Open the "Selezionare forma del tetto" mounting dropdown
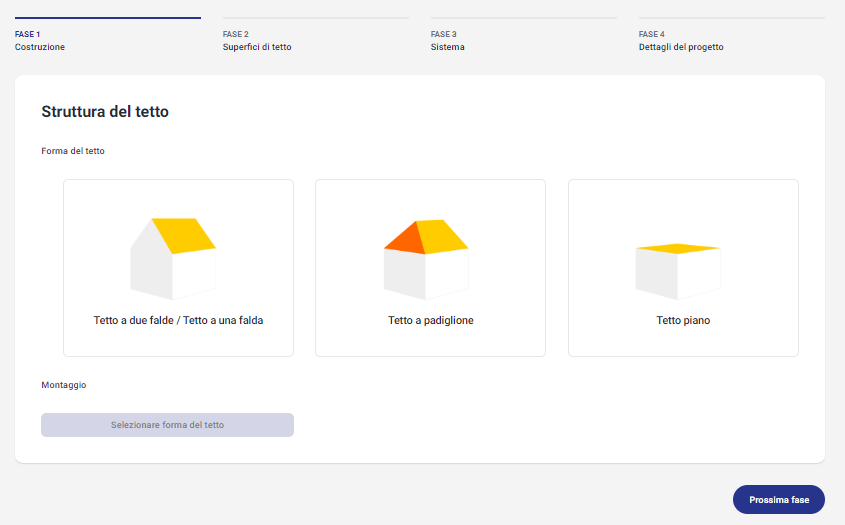 pos(168,425)
